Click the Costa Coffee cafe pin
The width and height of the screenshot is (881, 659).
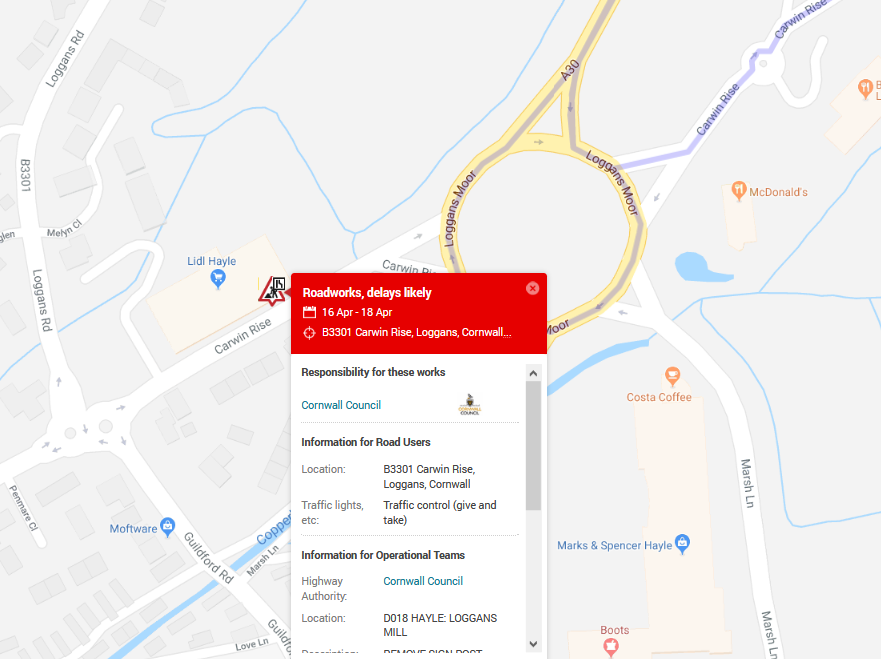pos(673,376)
